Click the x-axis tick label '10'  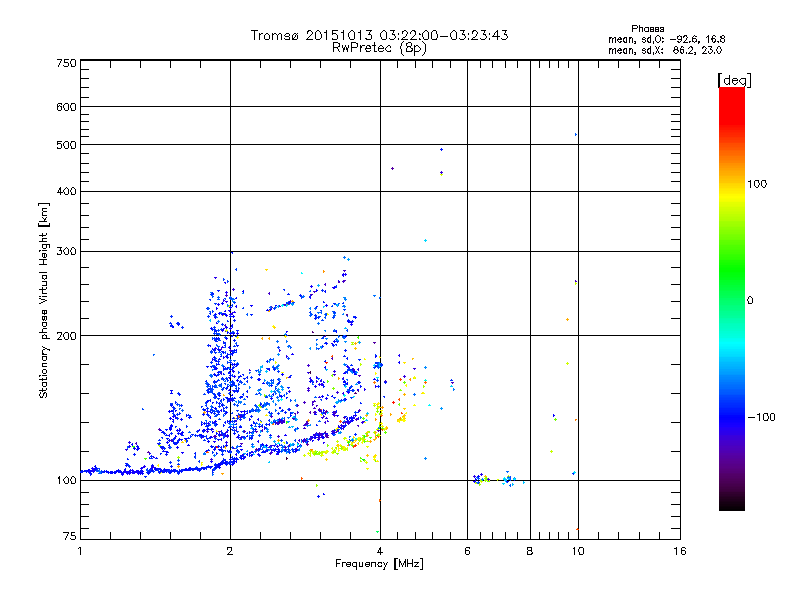click(578, 551)
